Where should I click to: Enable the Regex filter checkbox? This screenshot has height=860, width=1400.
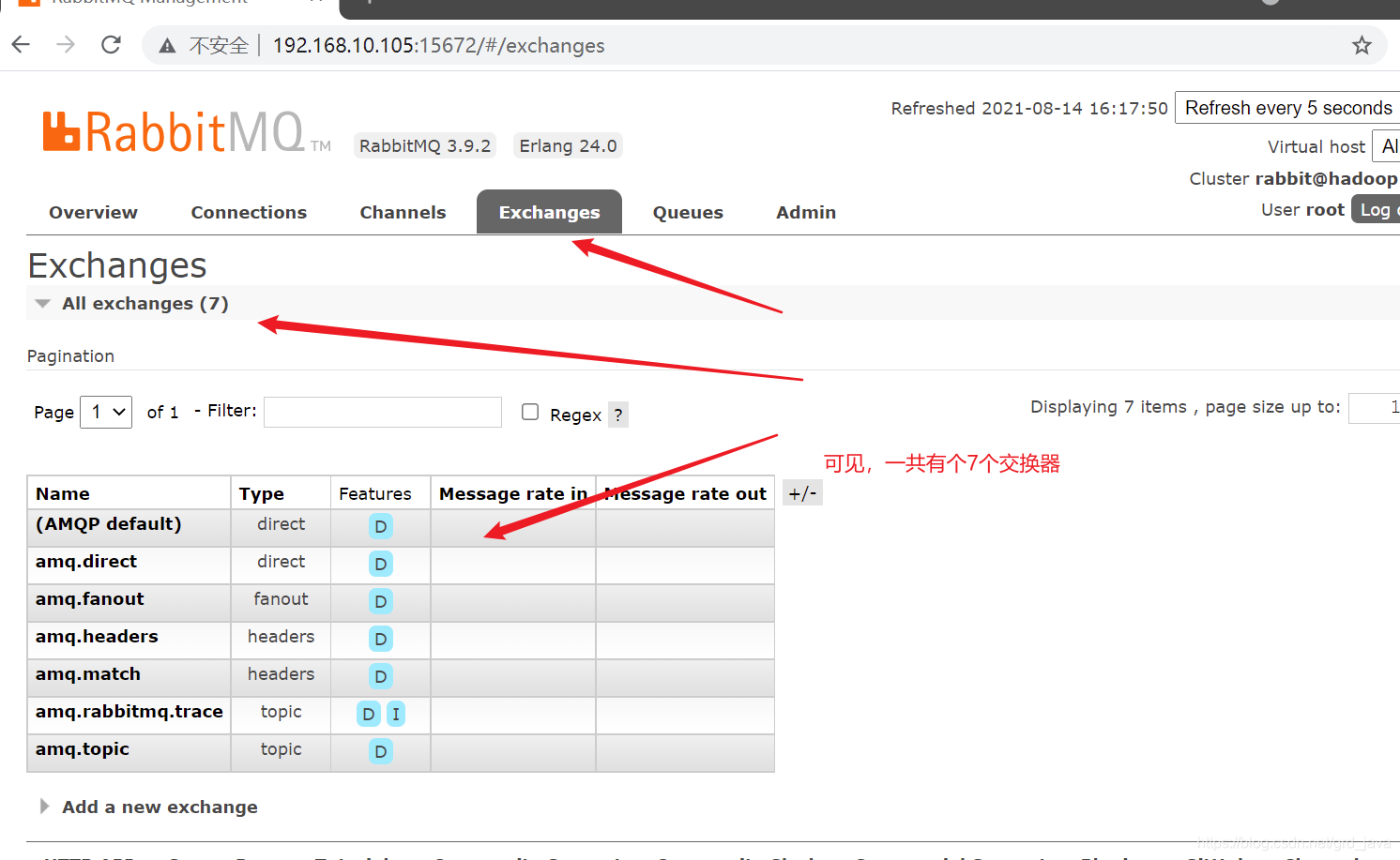click(530, 412)
